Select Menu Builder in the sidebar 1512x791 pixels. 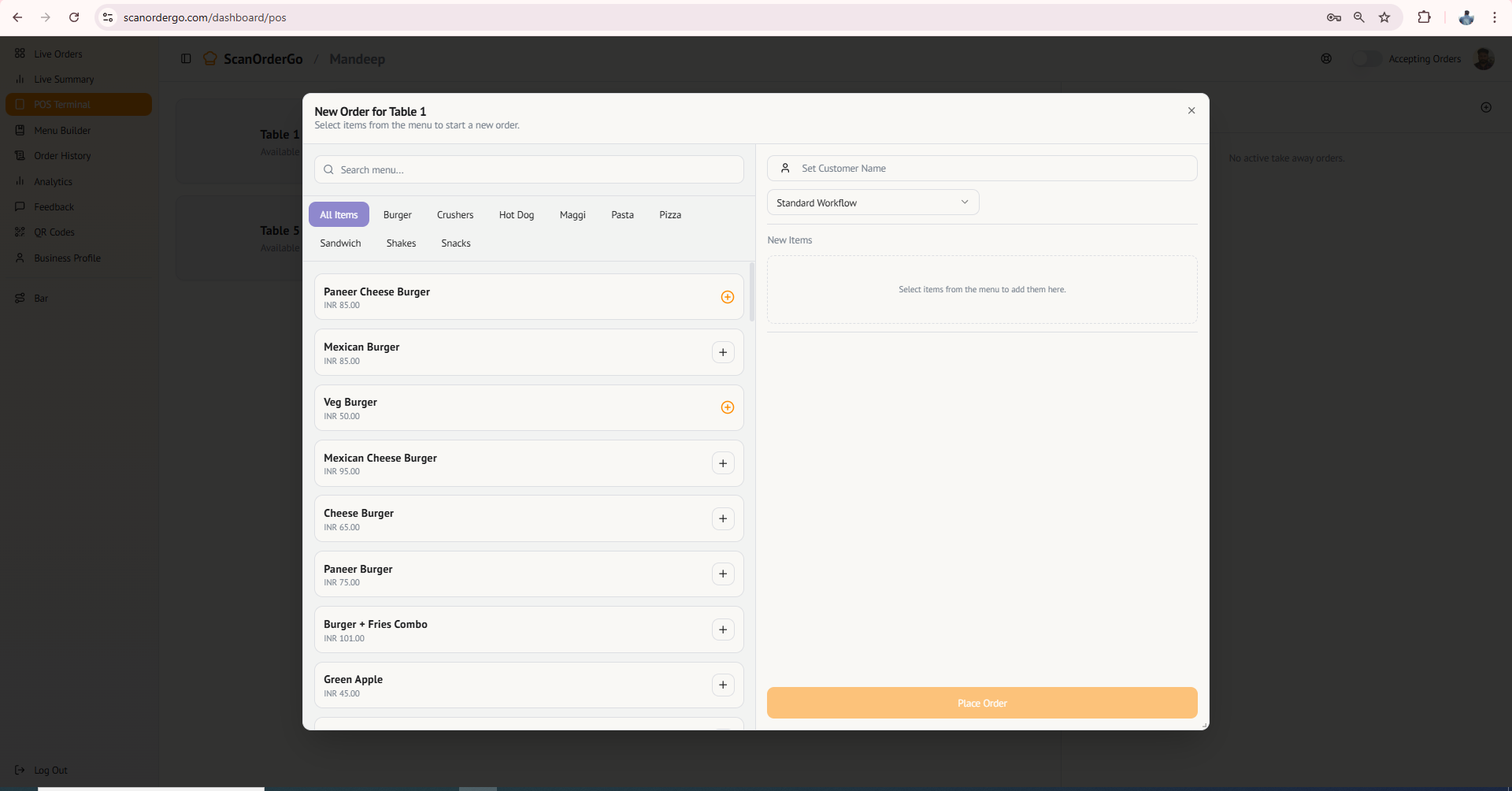click(x=61, y=130)
